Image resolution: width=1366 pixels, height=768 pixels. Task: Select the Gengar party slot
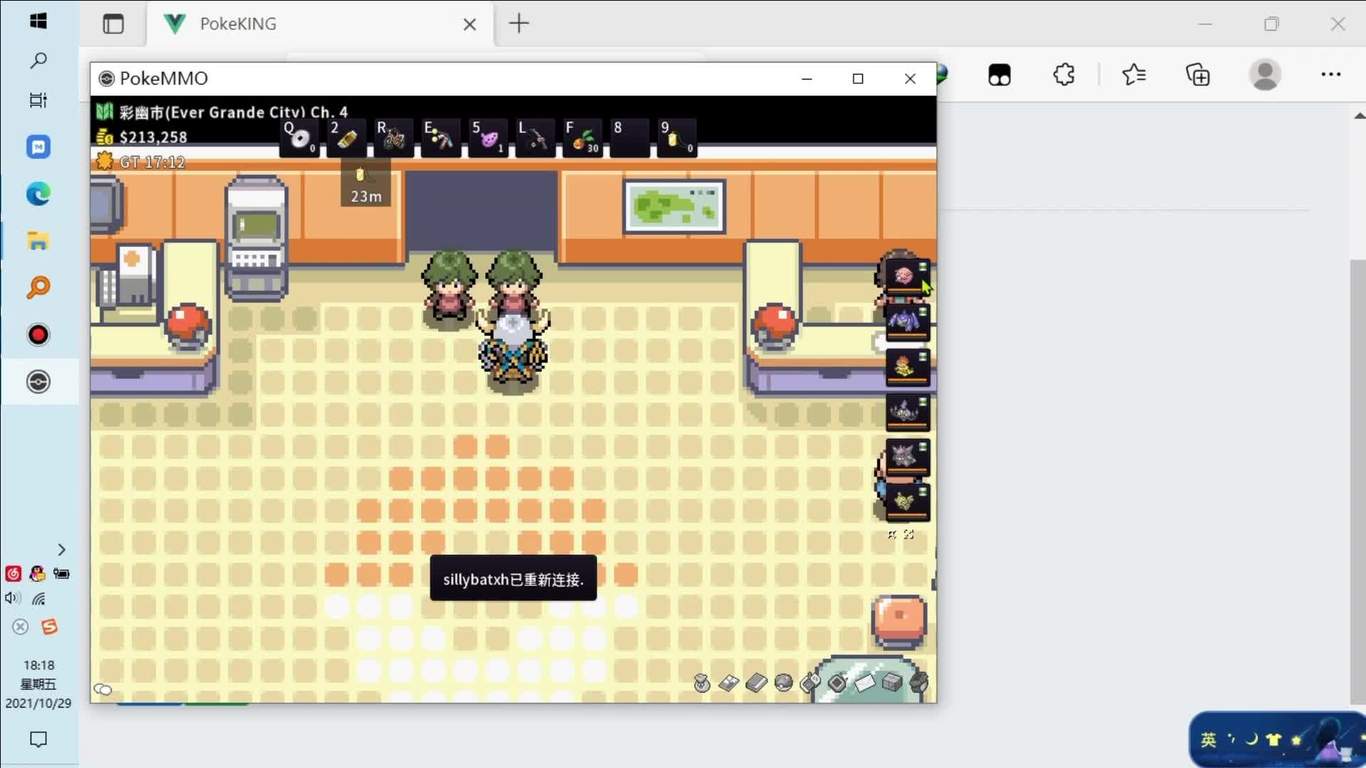pos(907,458)
